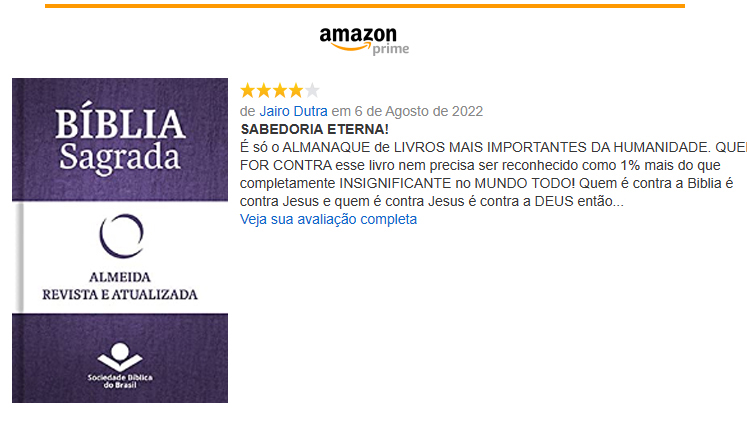Select the fourth gold rating star
747x442 pixels.
point(296,90)
